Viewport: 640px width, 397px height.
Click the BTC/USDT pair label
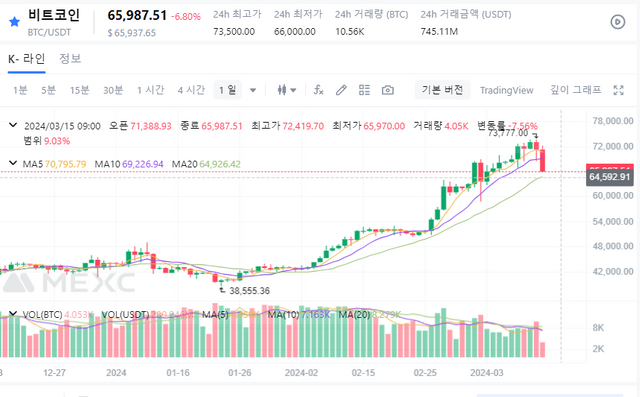(x=49, y=33)
